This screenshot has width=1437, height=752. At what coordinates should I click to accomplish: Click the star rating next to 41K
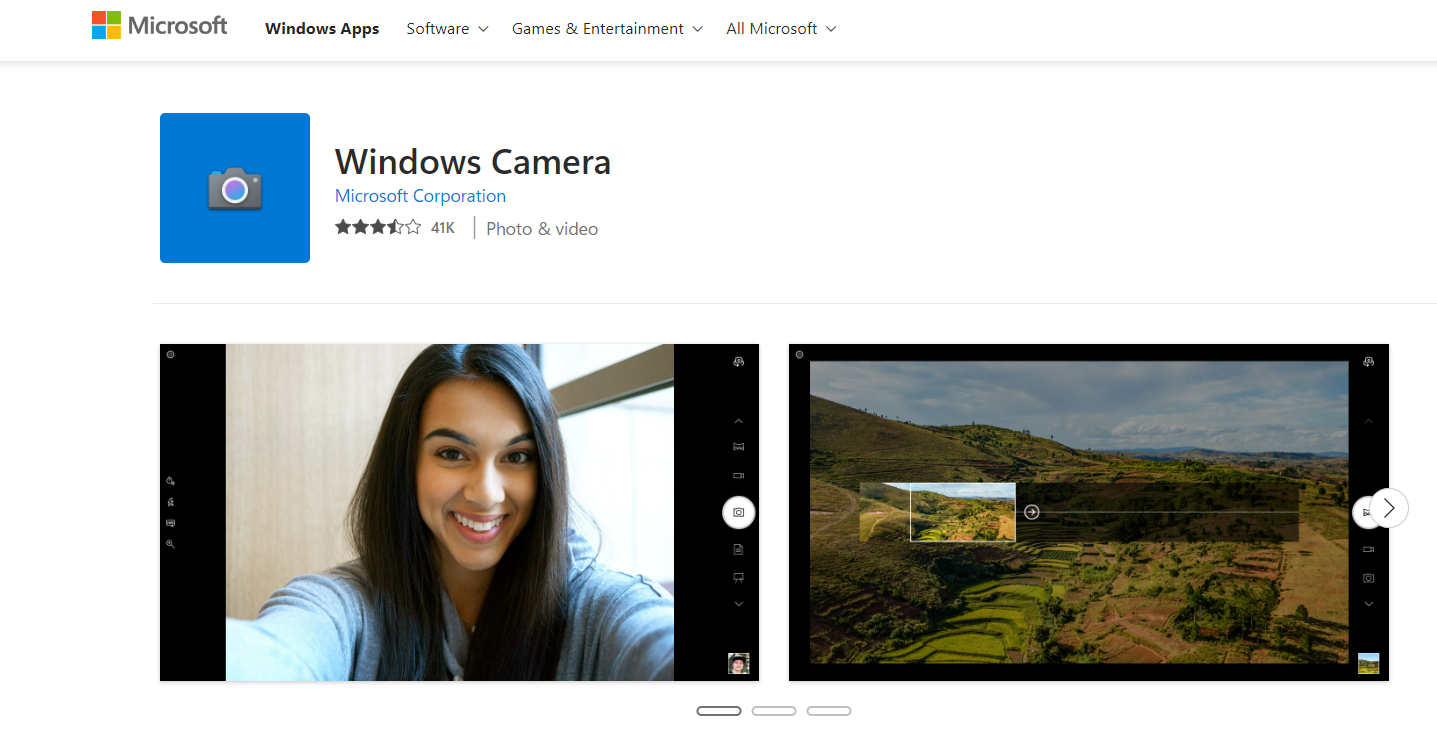(378, 228)
